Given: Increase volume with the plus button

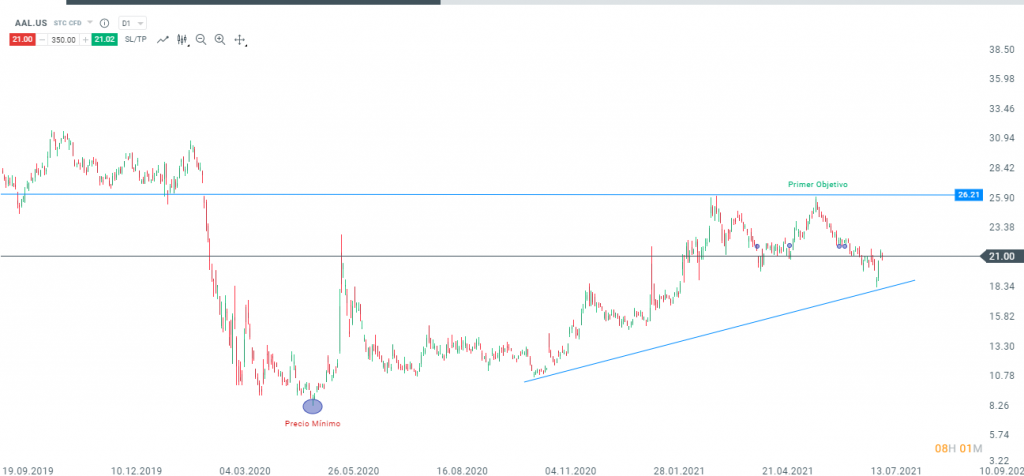Looking at the screenshot, I should (x=85, y=40).
